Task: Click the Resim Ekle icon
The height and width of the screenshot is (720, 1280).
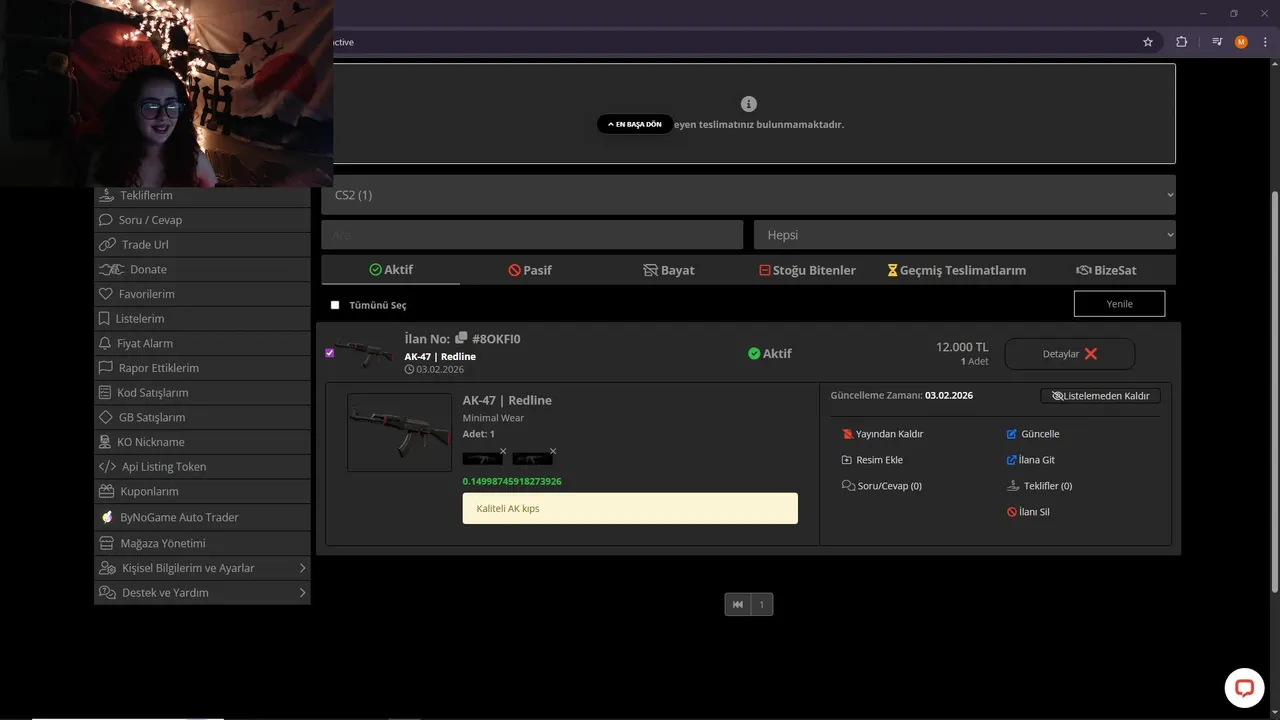Action: pyautogui.click(x=847, y=460)
